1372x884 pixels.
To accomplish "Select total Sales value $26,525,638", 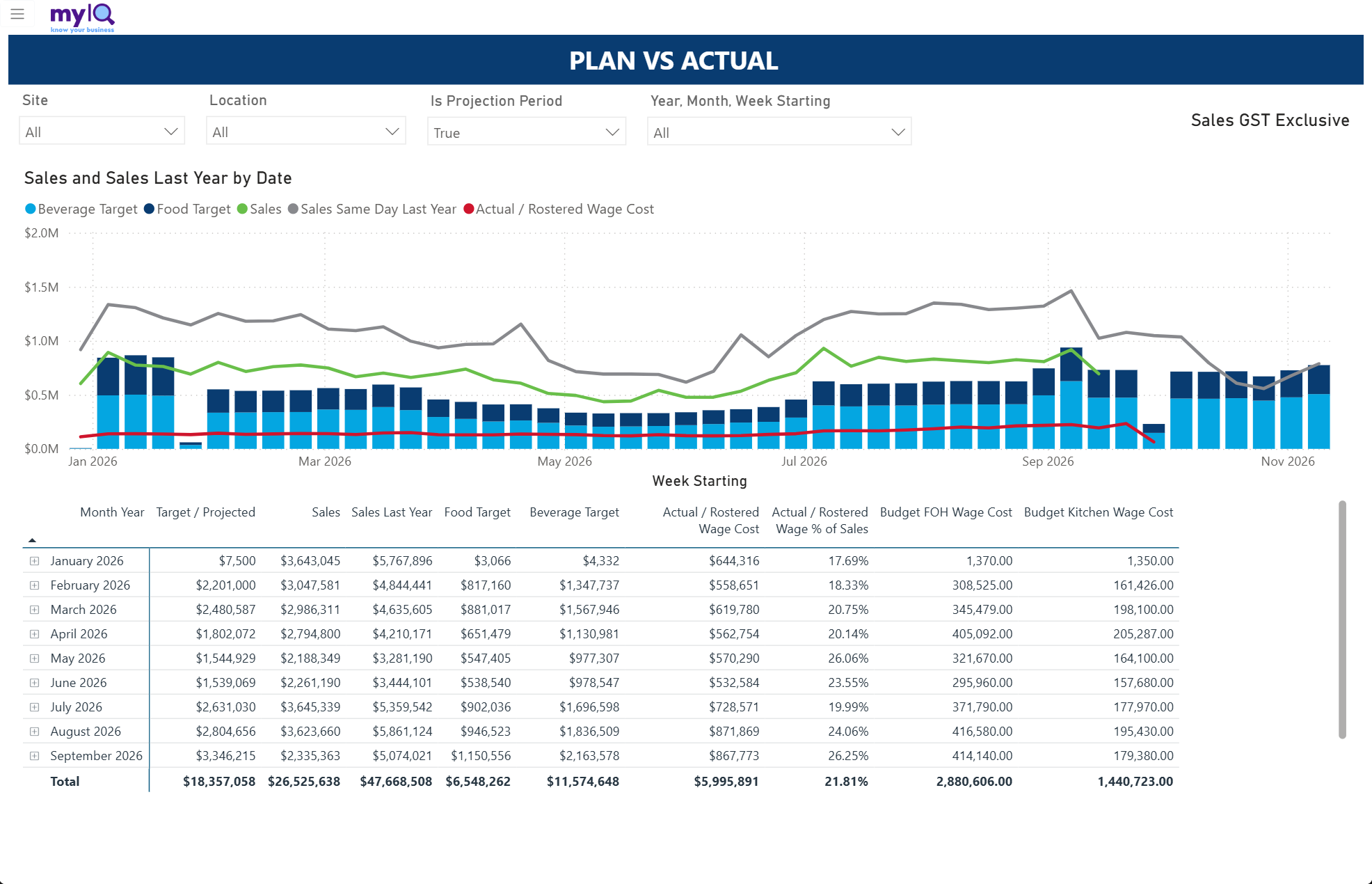I will point(304,782).
